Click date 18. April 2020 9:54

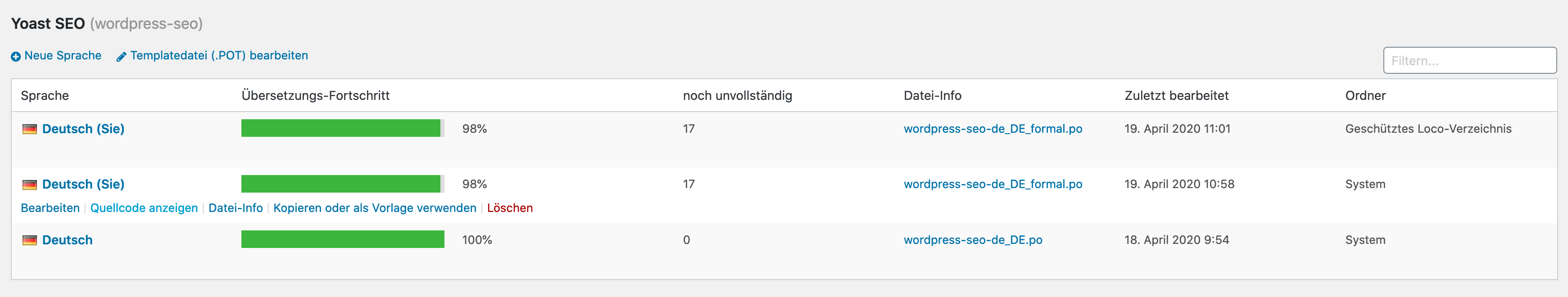click(x=1177, y=240)
